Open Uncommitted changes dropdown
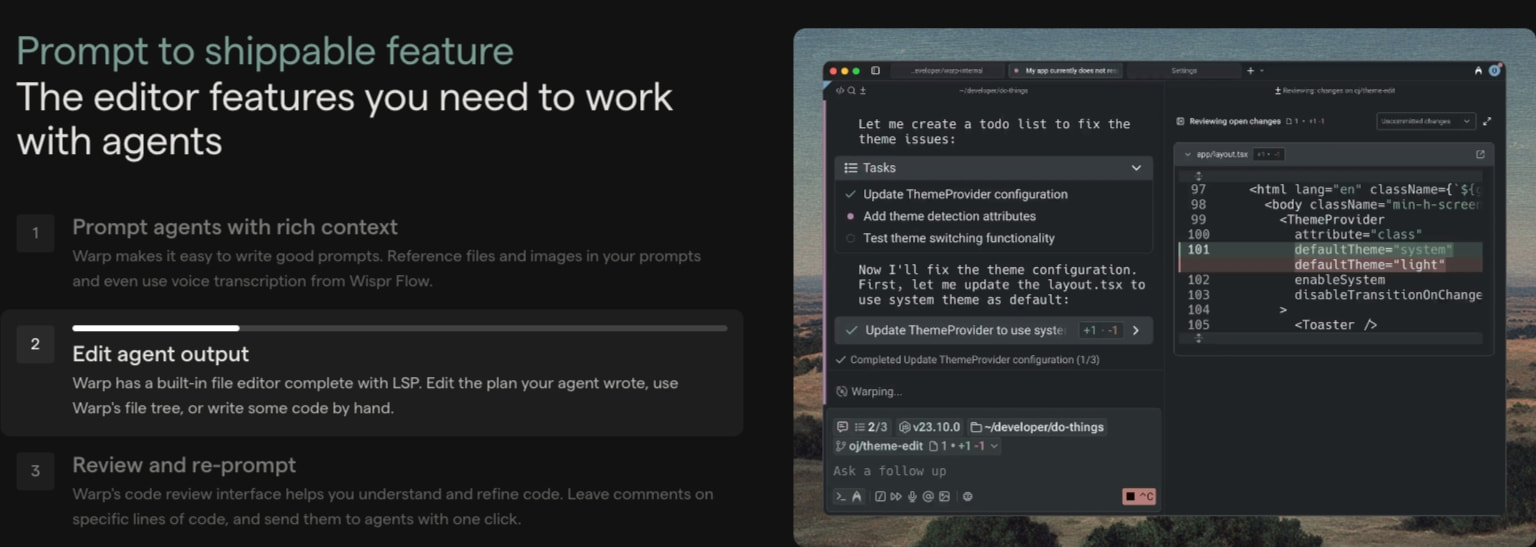The height and width of the screenshot is (547, 1536). click(1425, 121)
